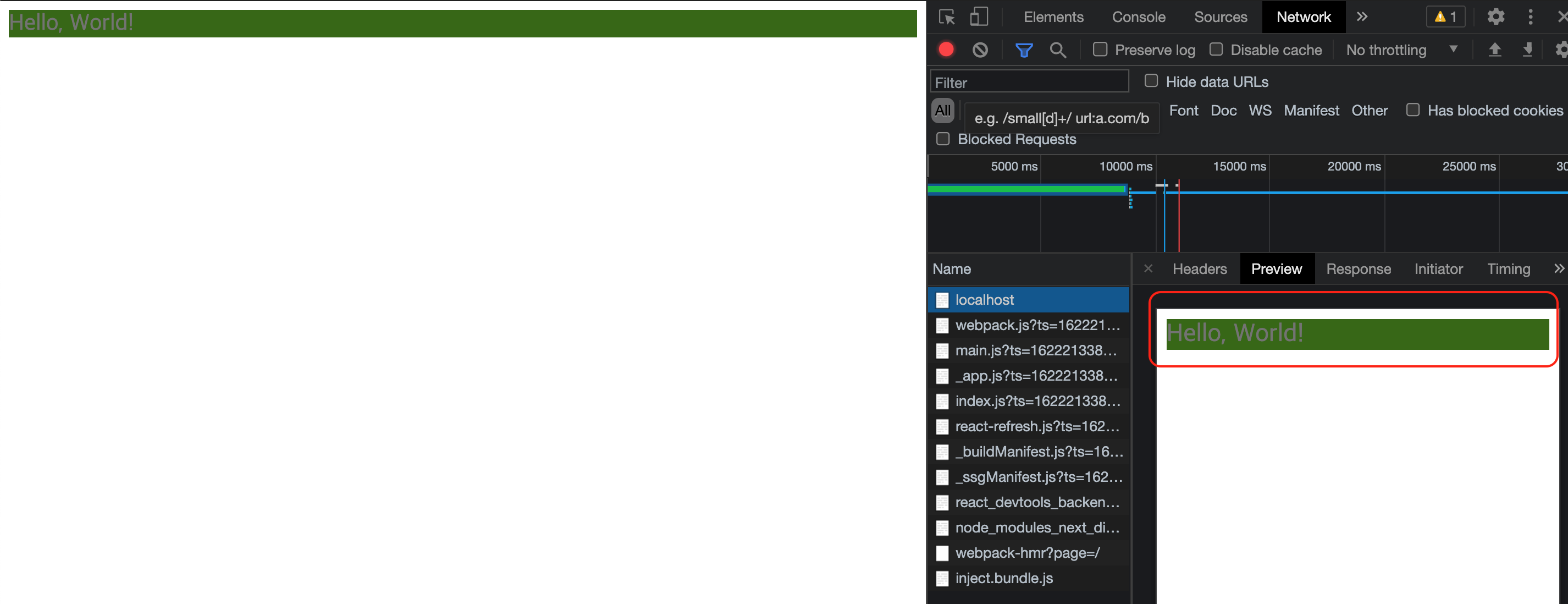Enable Preserve log checkbox
This screenshot has width=1568, height=604.
(1100, 50)
